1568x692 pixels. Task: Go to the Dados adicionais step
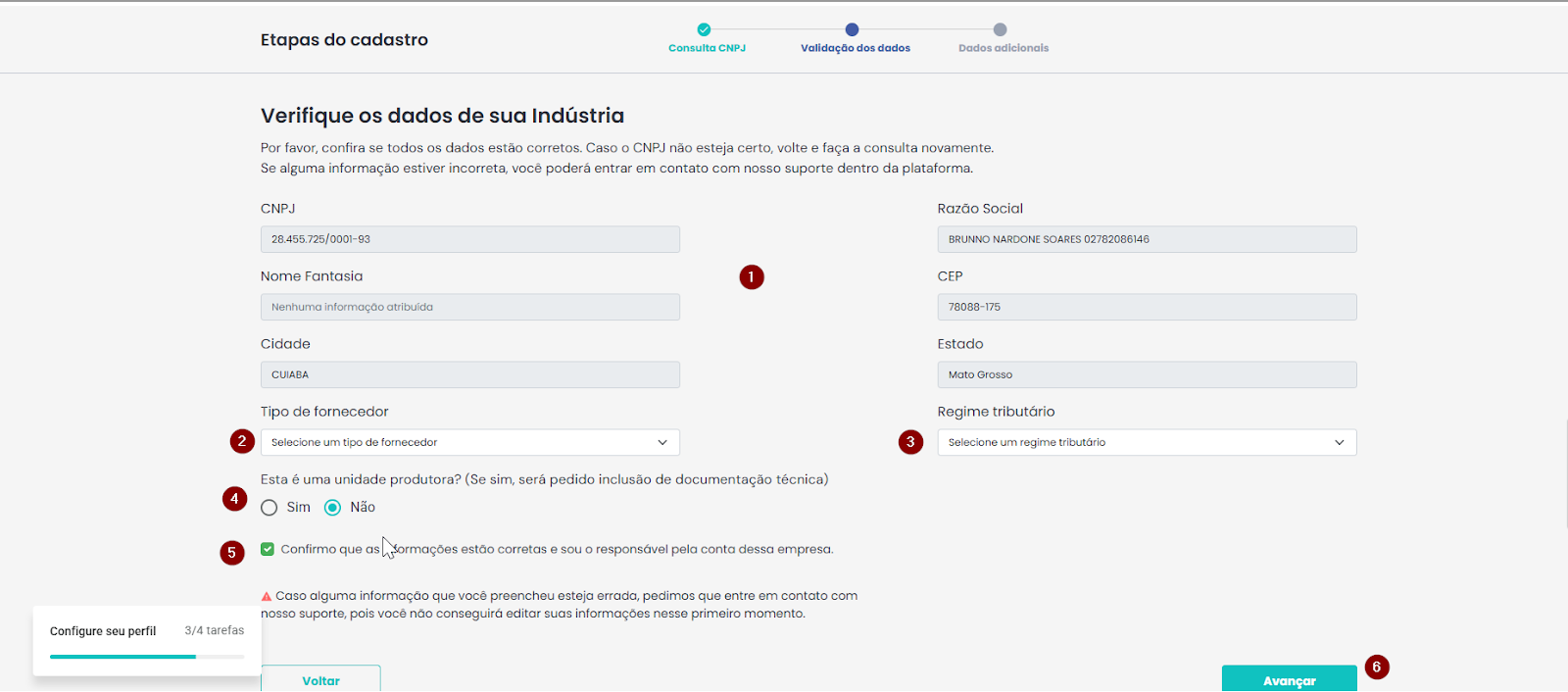coord(1000,30)
